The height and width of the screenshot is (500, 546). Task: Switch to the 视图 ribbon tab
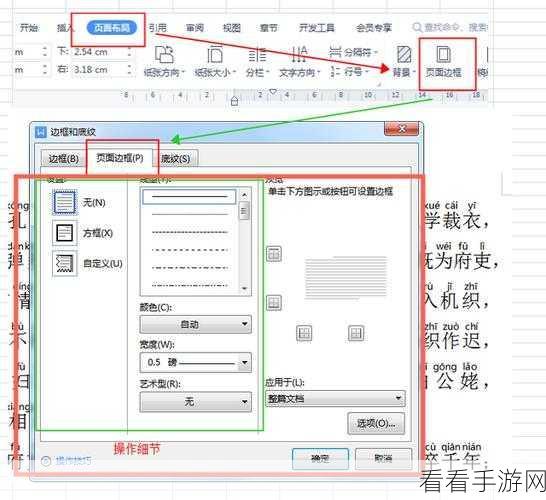[x=232, y=28]
